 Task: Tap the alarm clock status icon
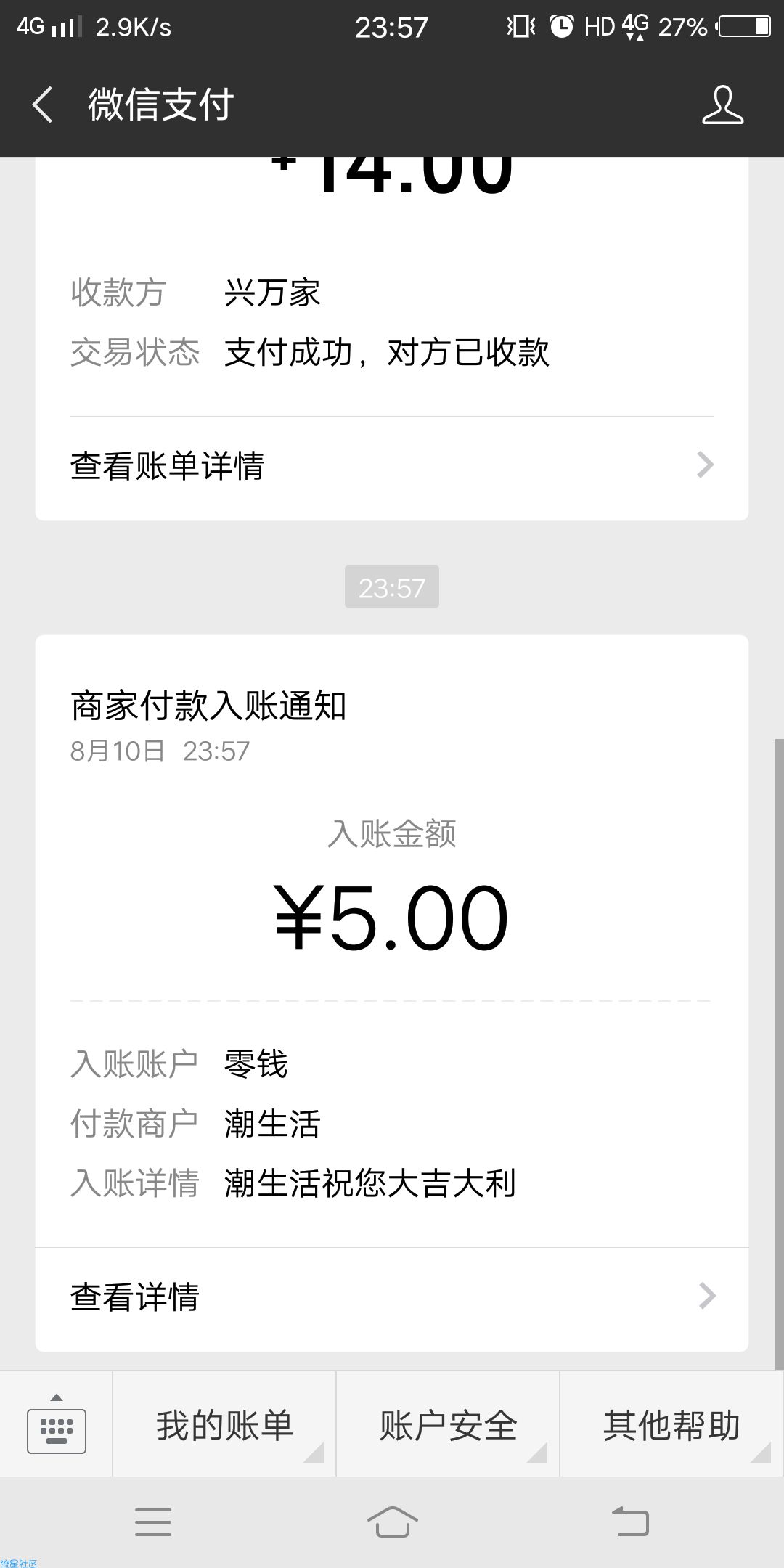(561, 27)
